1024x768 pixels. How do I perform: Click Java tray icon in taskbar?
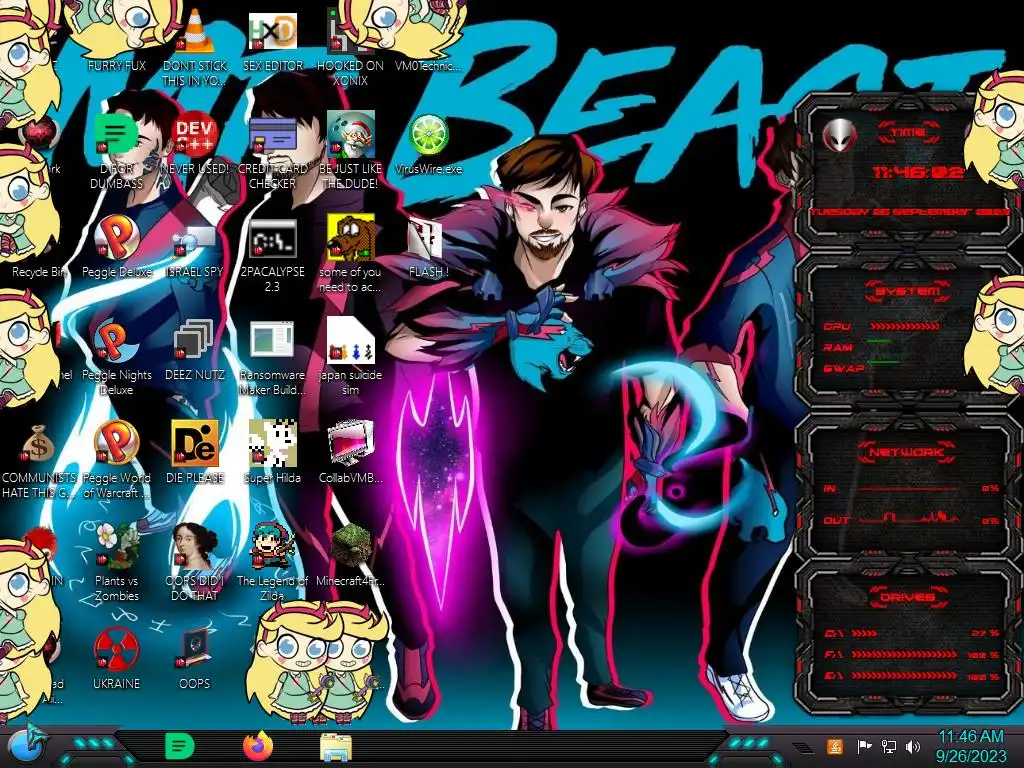(834, 746)
